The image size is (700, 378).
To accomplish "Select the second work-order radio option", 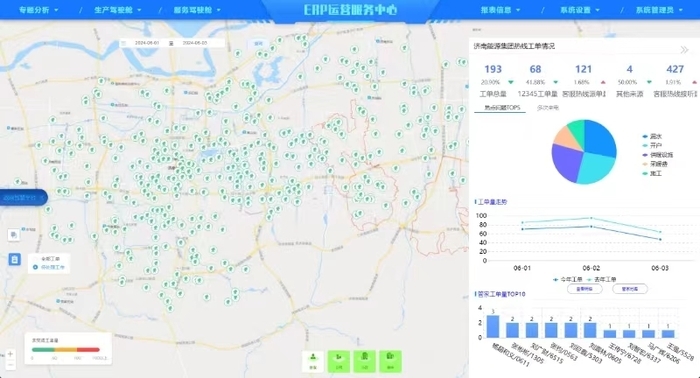I will [36, 267].
